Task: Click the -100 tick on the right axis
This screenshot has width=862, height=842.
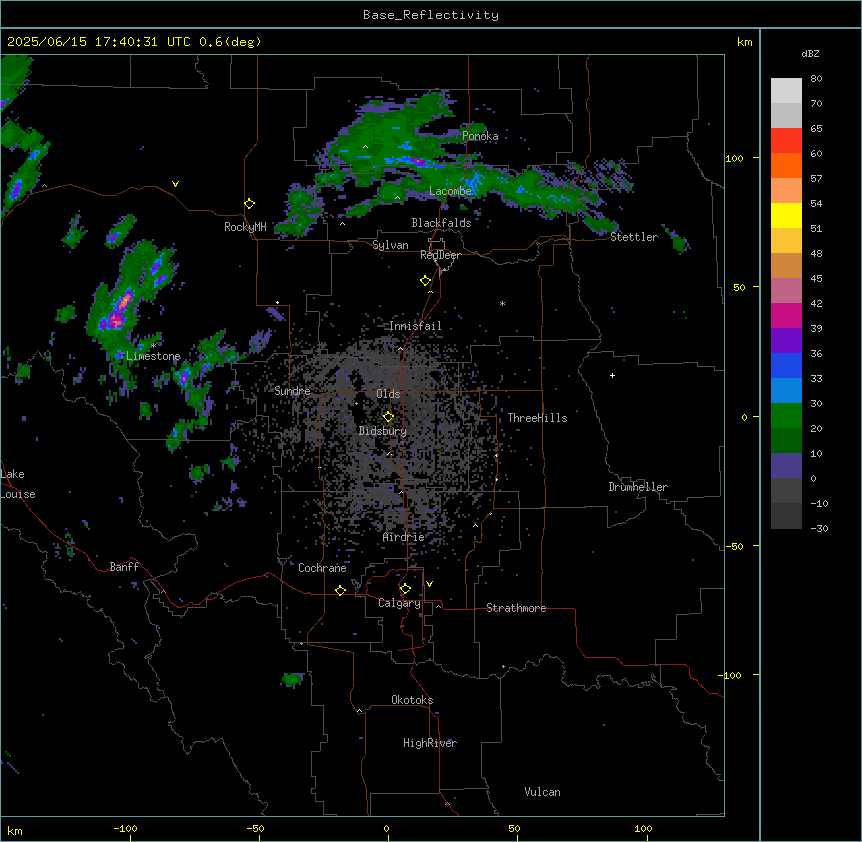Action: tap(732, 675)
